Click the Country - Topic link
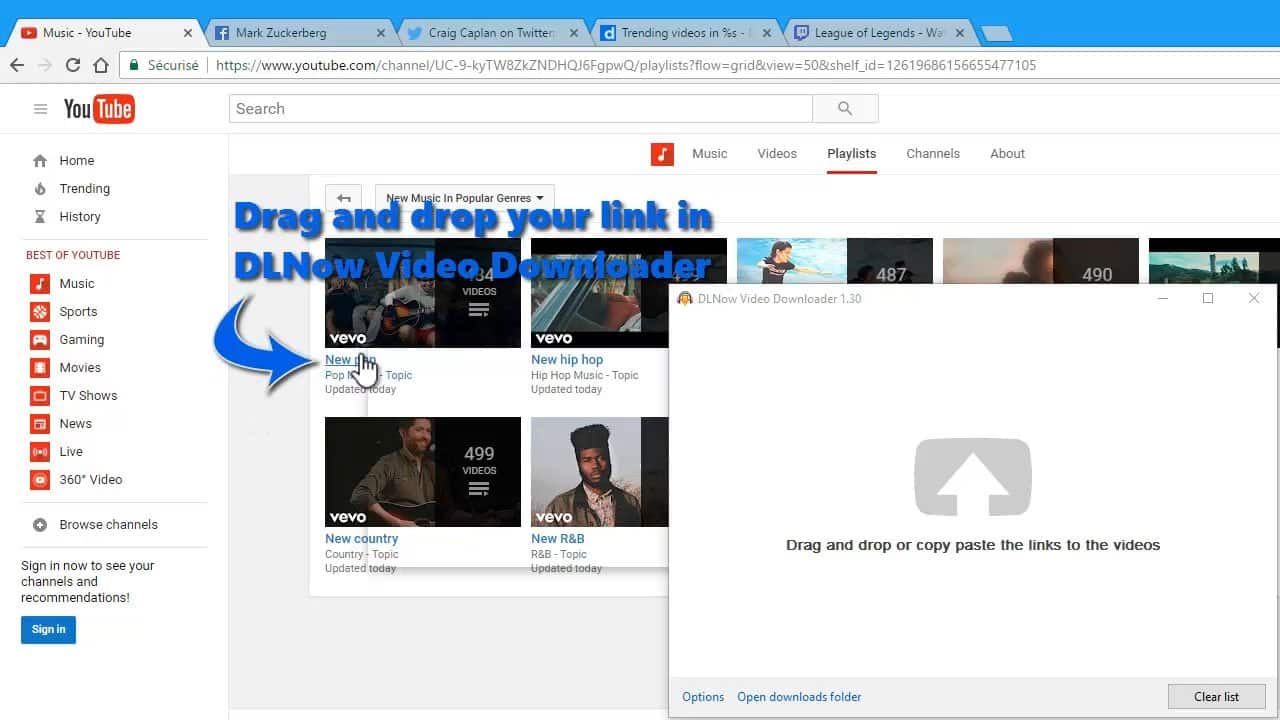1280x720 pixels. click(x=361, y=554)
